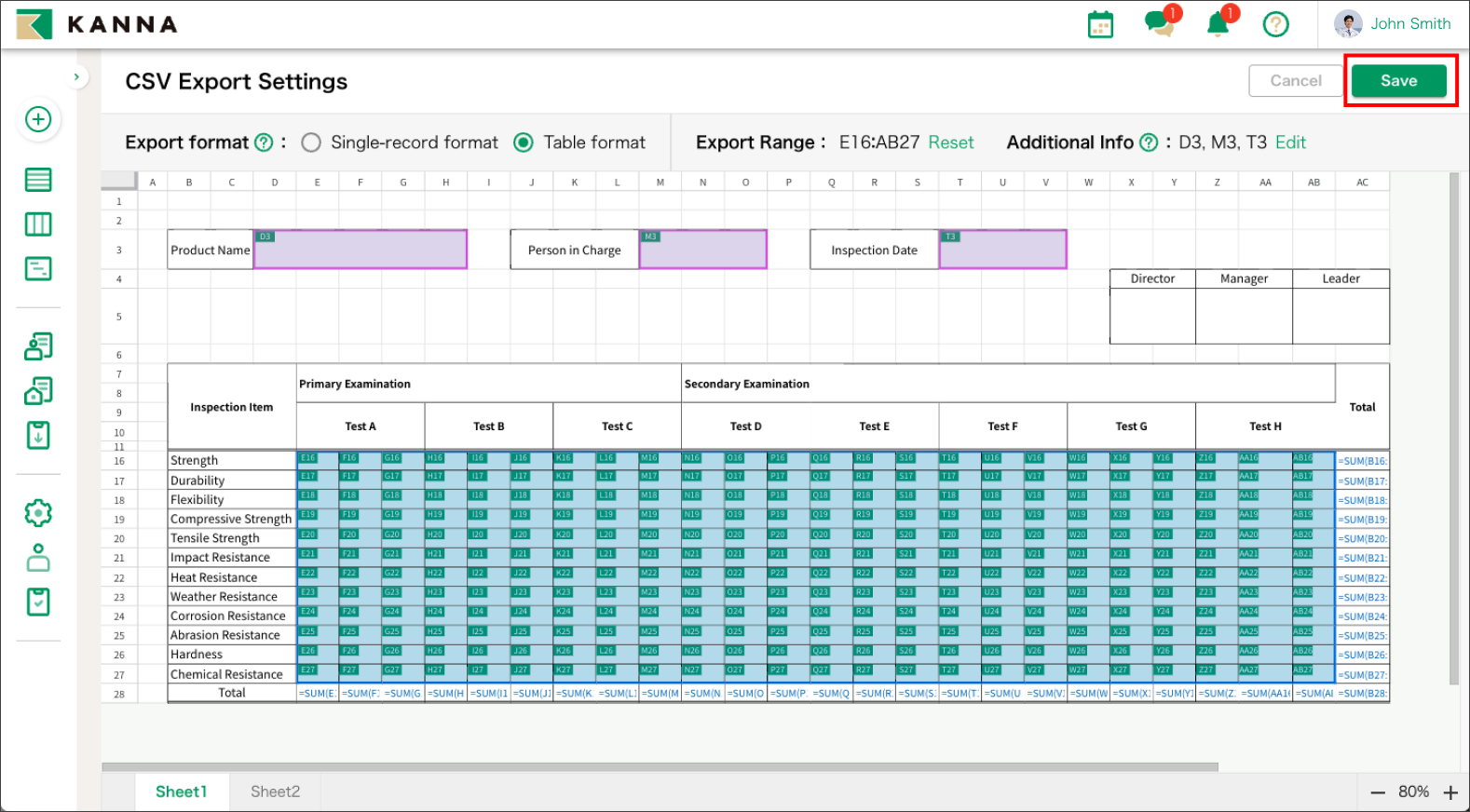The image size is (1470, 812).
Task: Open the checklist clipboard icon in sidebar
Action: 38,602
